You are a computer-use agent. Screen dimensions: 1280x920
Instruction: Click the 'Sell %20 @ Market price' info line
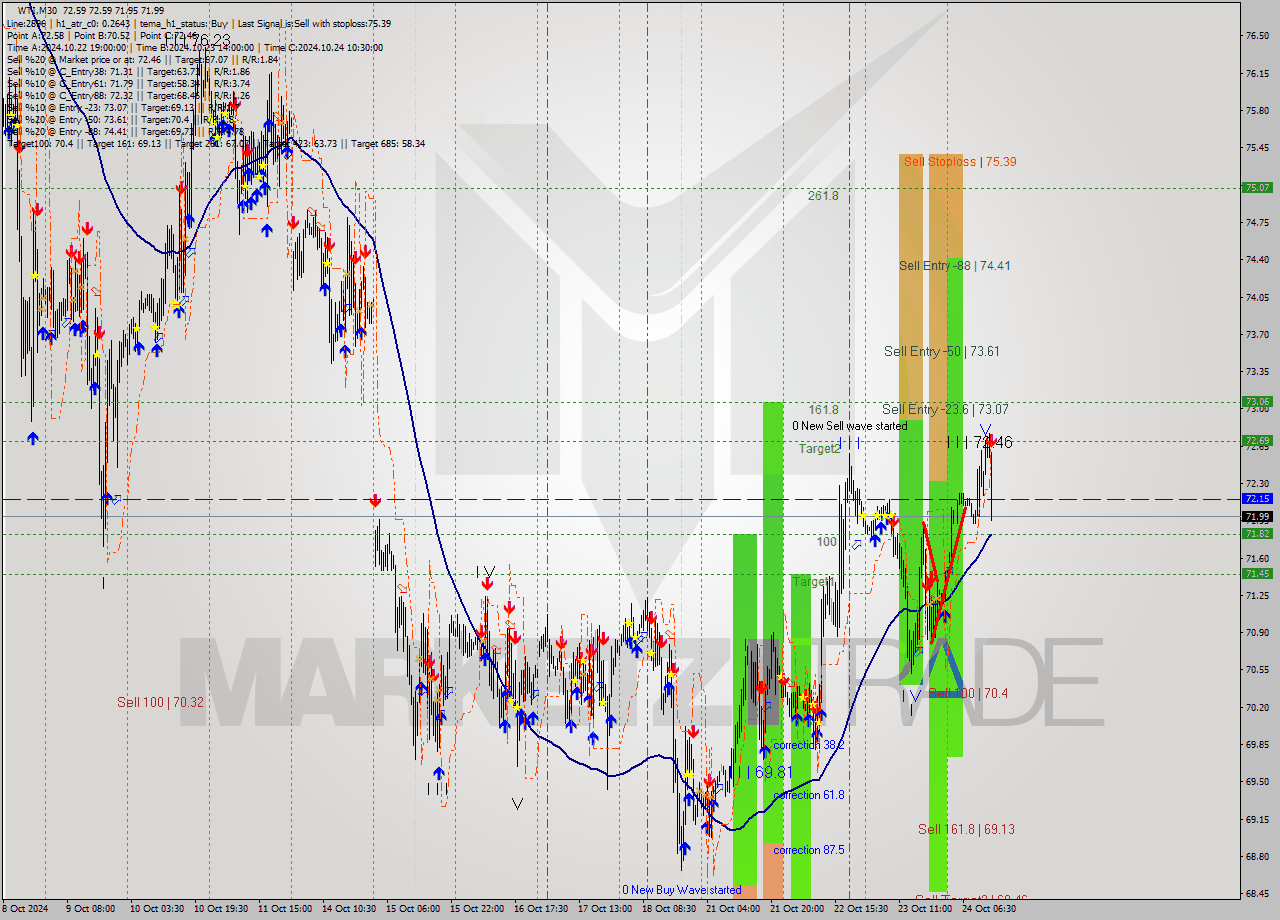tap(143, 59)
